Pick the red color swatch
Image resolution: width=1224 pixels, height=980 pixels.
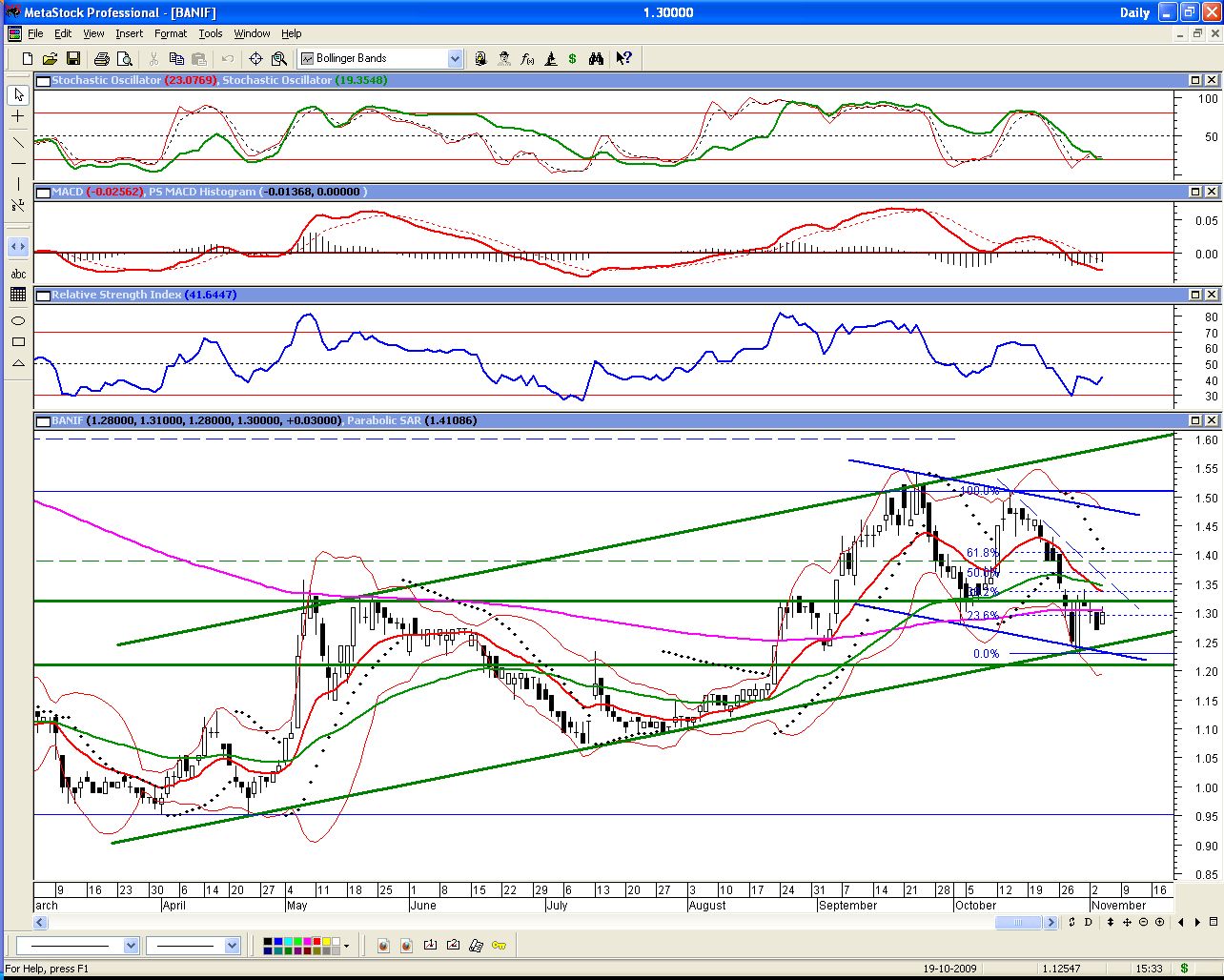[x=317, y=942]
